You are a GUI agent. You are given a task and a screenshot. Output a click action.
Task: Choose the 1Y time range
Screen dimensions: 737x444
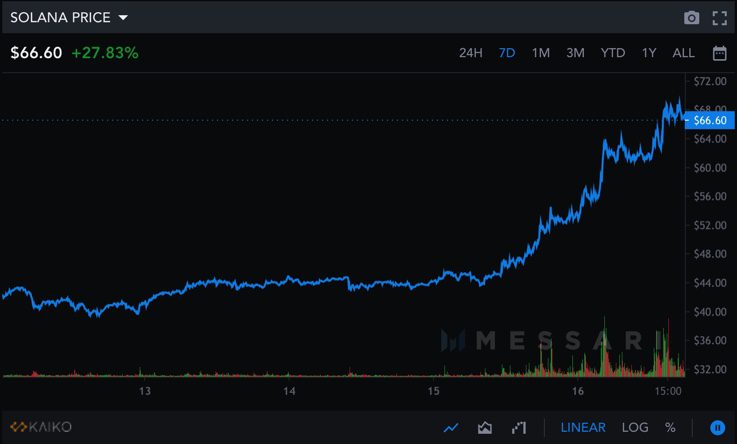[649, 53]
